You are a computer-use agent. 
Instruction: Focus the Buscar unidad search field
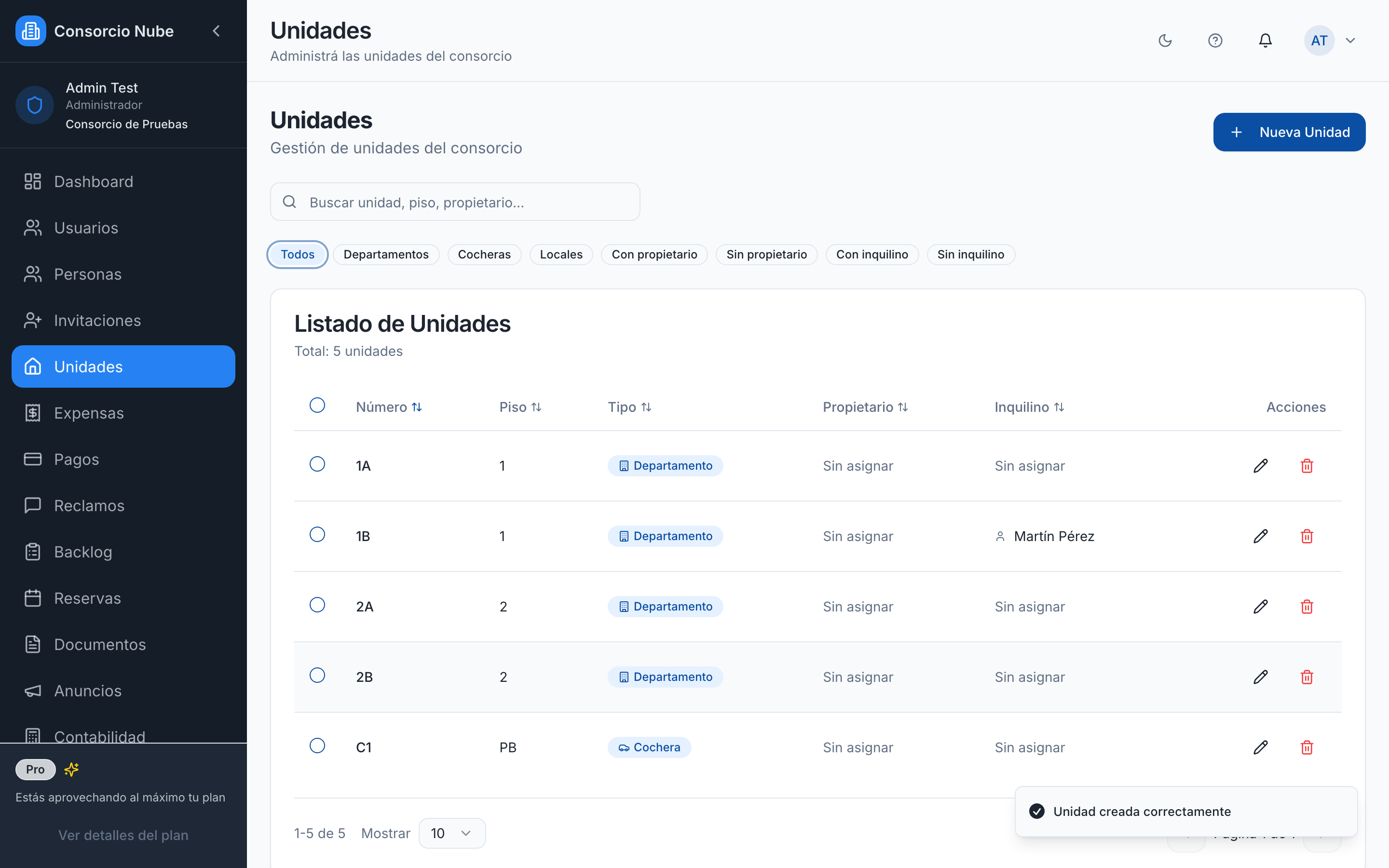pos(455,202)
